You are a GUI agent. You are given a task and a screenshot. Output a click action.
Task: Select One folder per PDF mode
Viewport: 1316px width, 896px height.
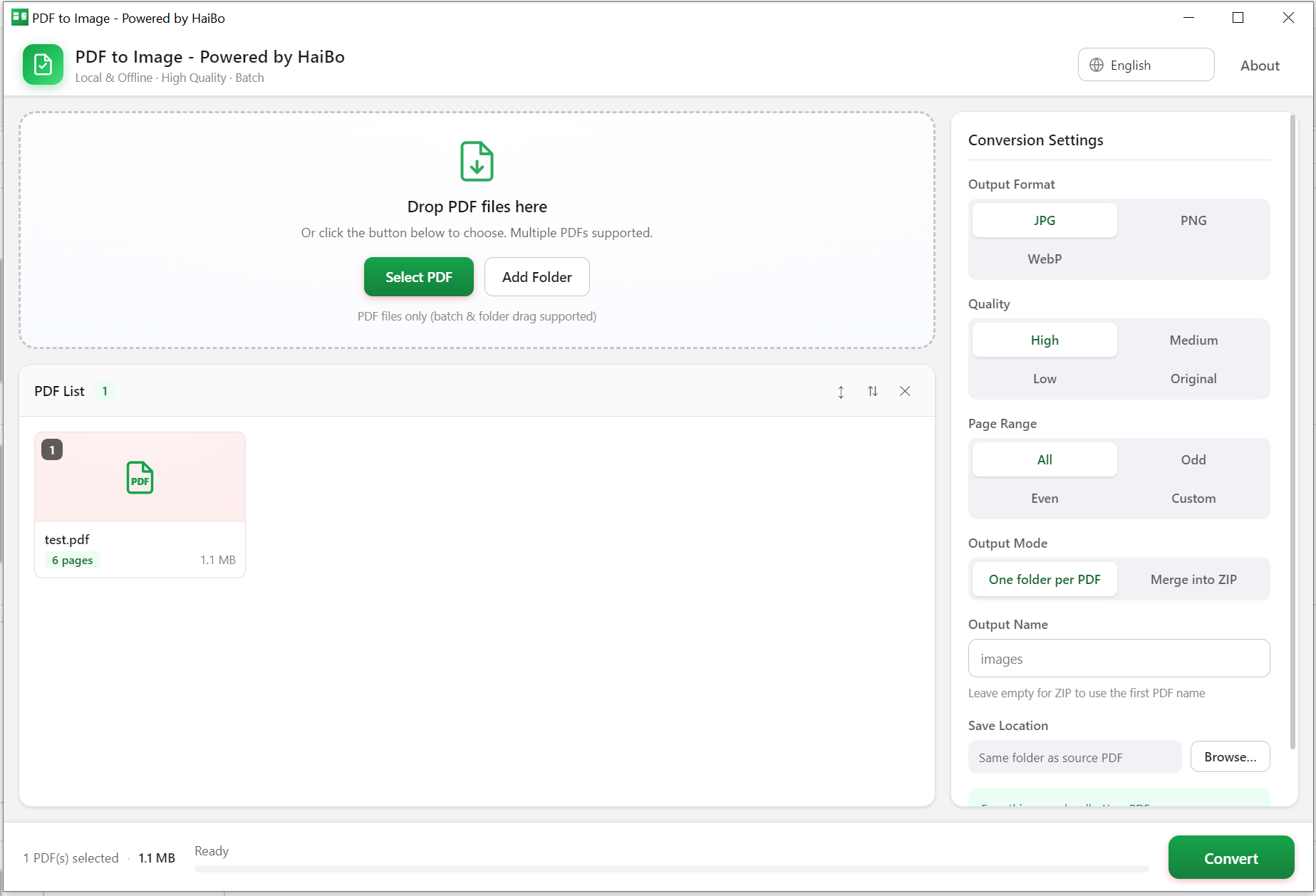point(1045,579)
